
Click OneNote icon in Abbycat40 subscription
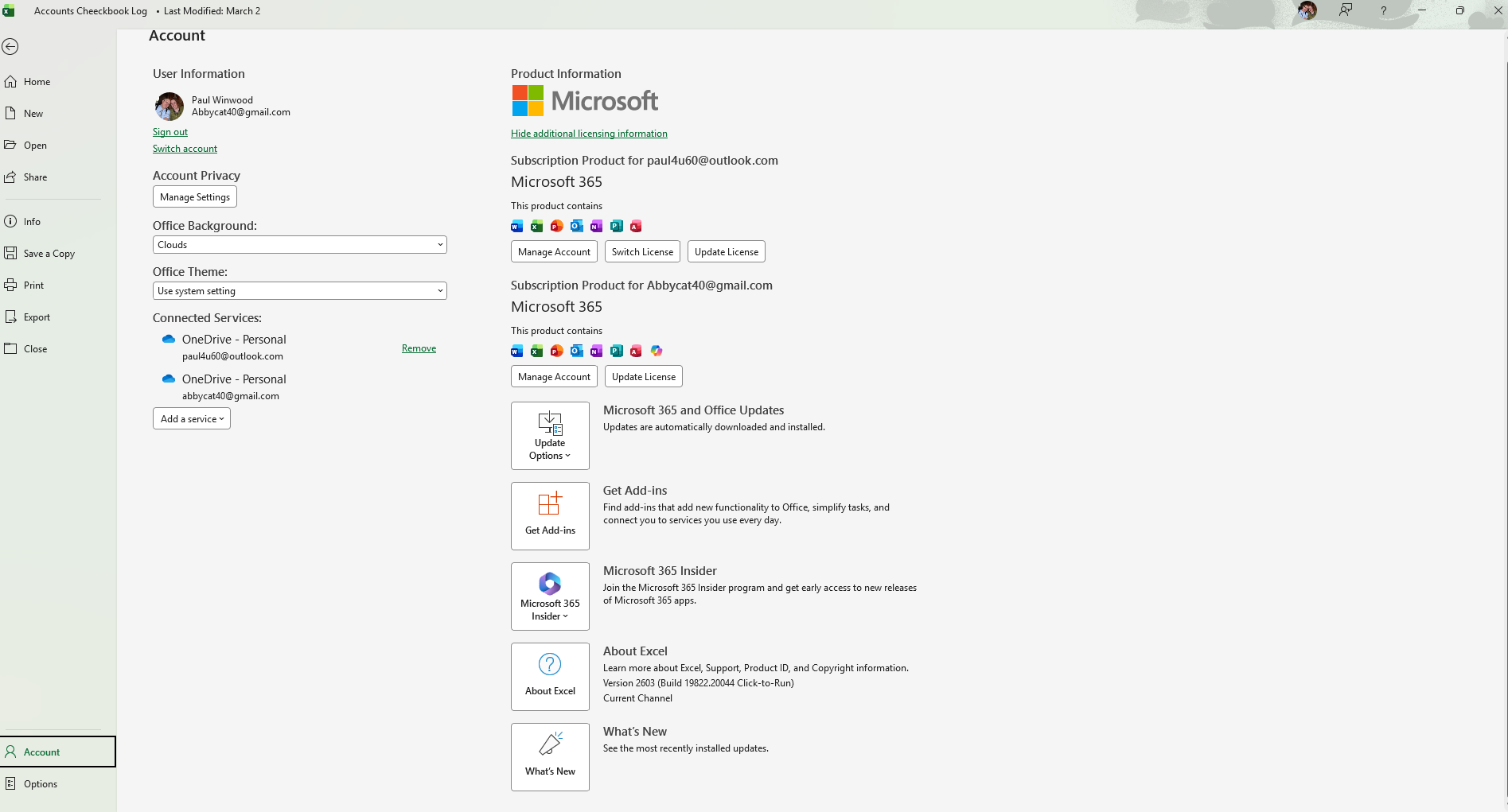point(597,352)
